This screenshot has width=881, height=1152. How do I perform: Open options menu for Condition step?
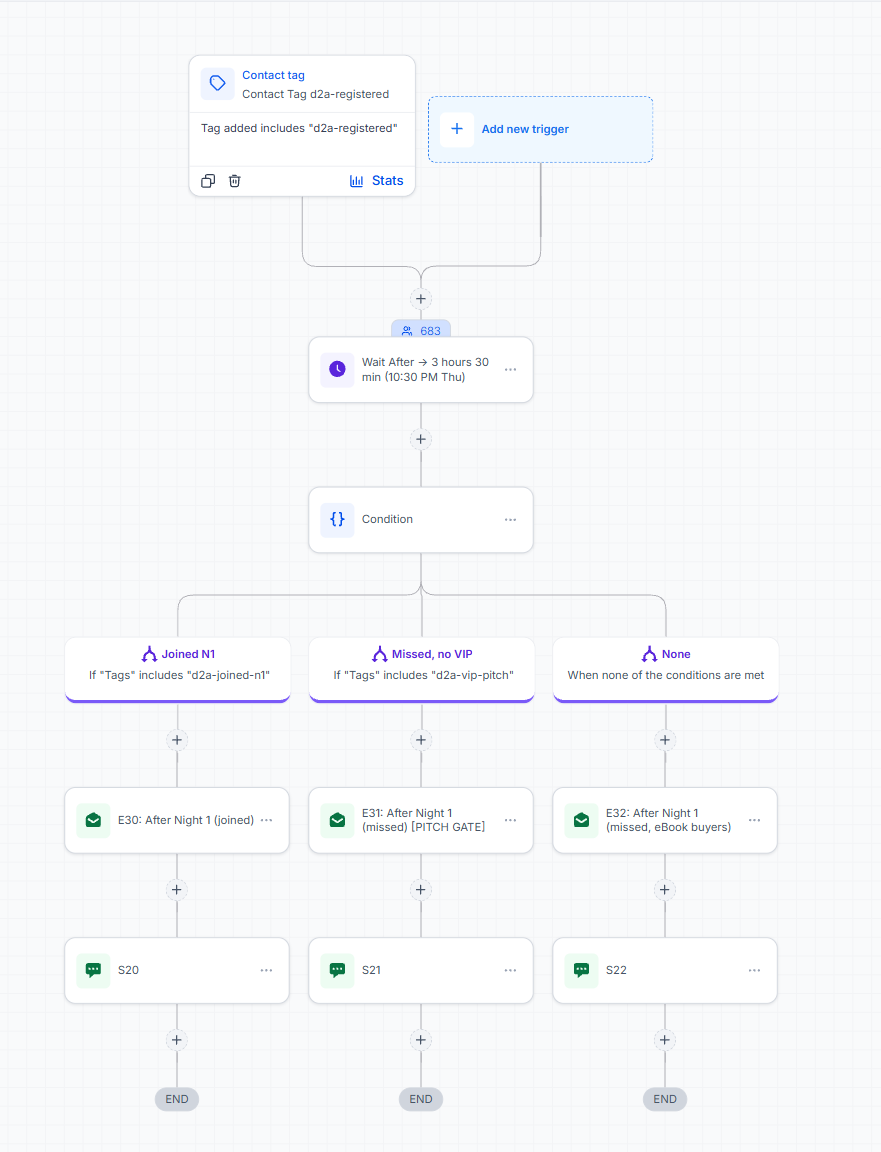point(511,519)
